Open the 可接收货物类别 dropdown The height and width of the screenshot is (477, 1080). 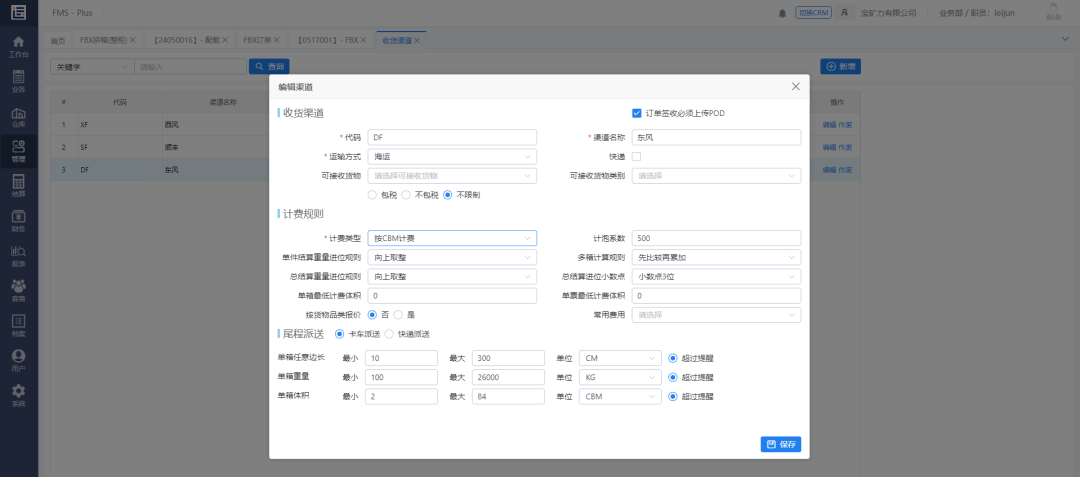coord(716,176)
